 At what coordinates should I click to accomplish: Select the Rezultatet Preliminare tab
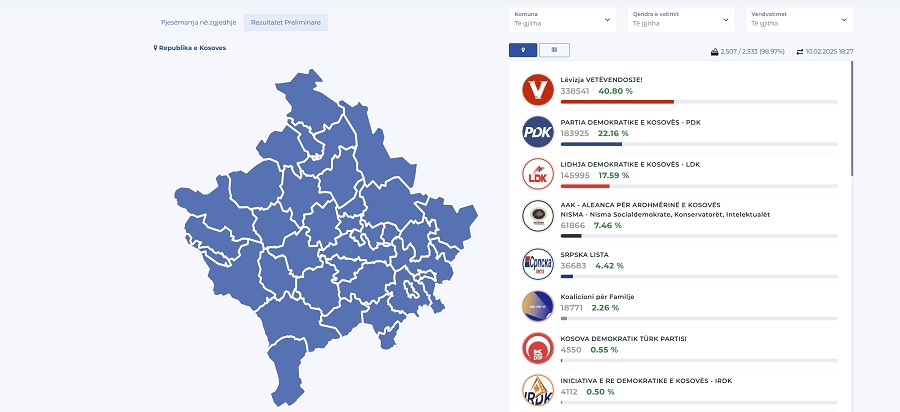(286, 22)
